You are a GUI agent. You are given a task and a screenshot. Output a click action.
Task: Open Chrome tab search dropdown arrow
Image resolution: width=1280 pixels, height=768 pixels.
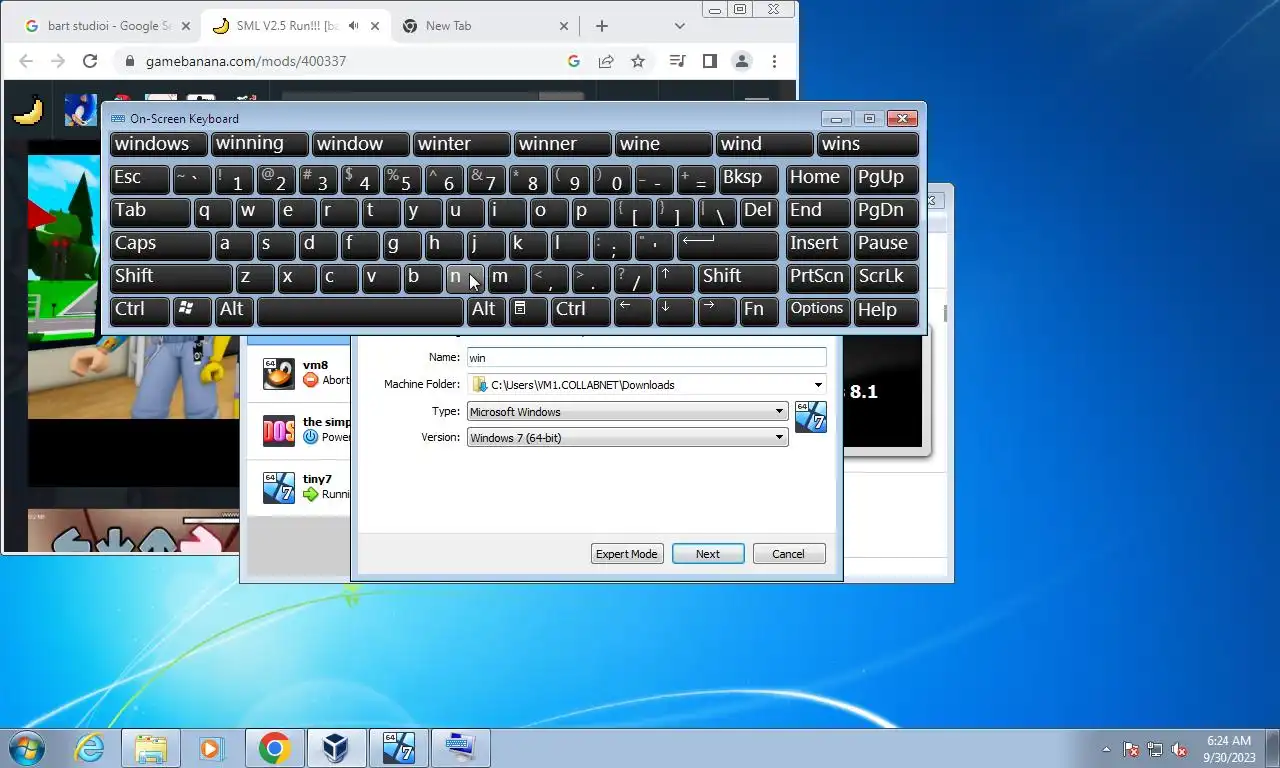pos(679,26)
